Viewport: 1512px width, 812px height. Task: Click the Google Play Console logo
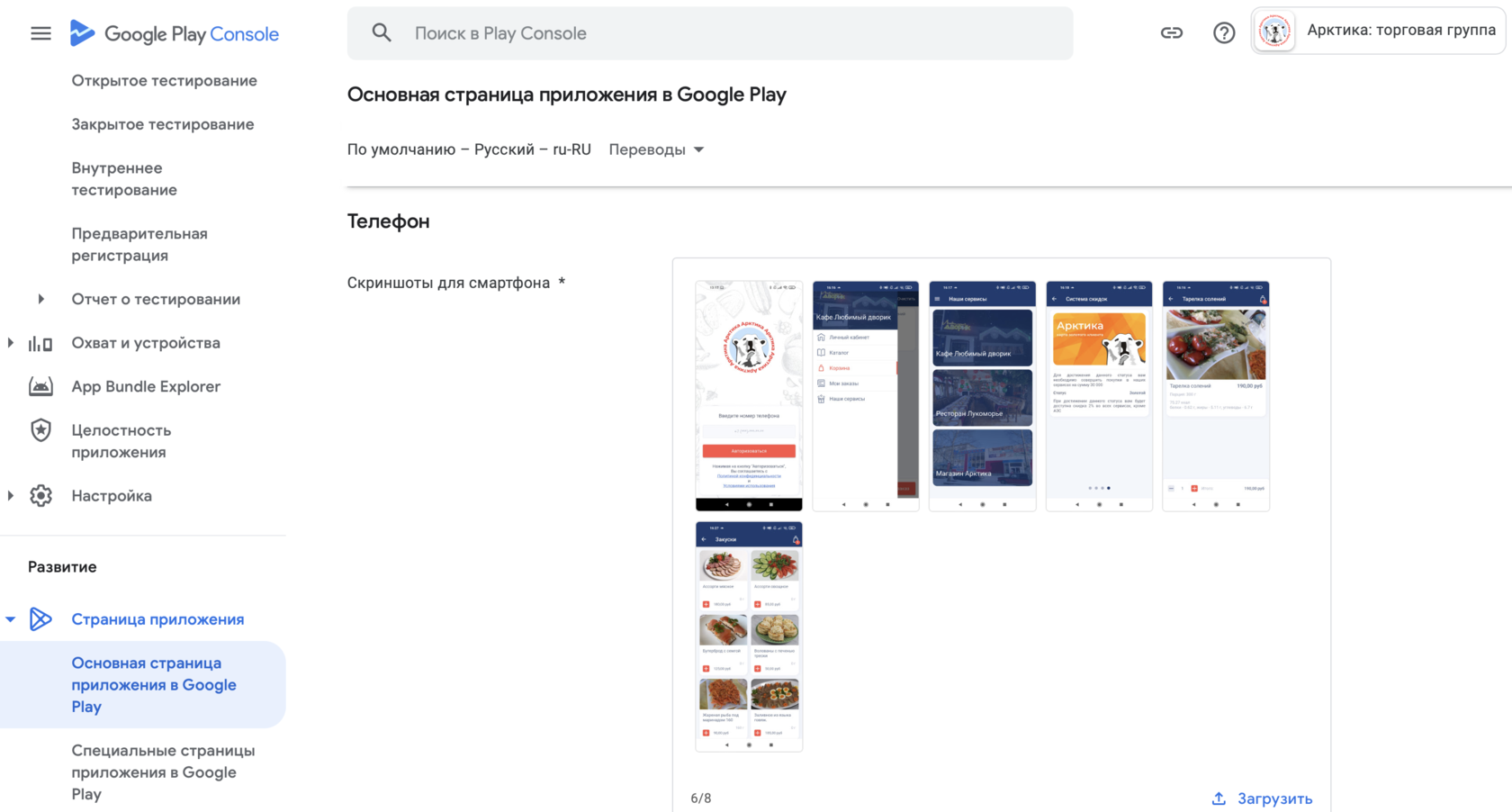(174, 33)
